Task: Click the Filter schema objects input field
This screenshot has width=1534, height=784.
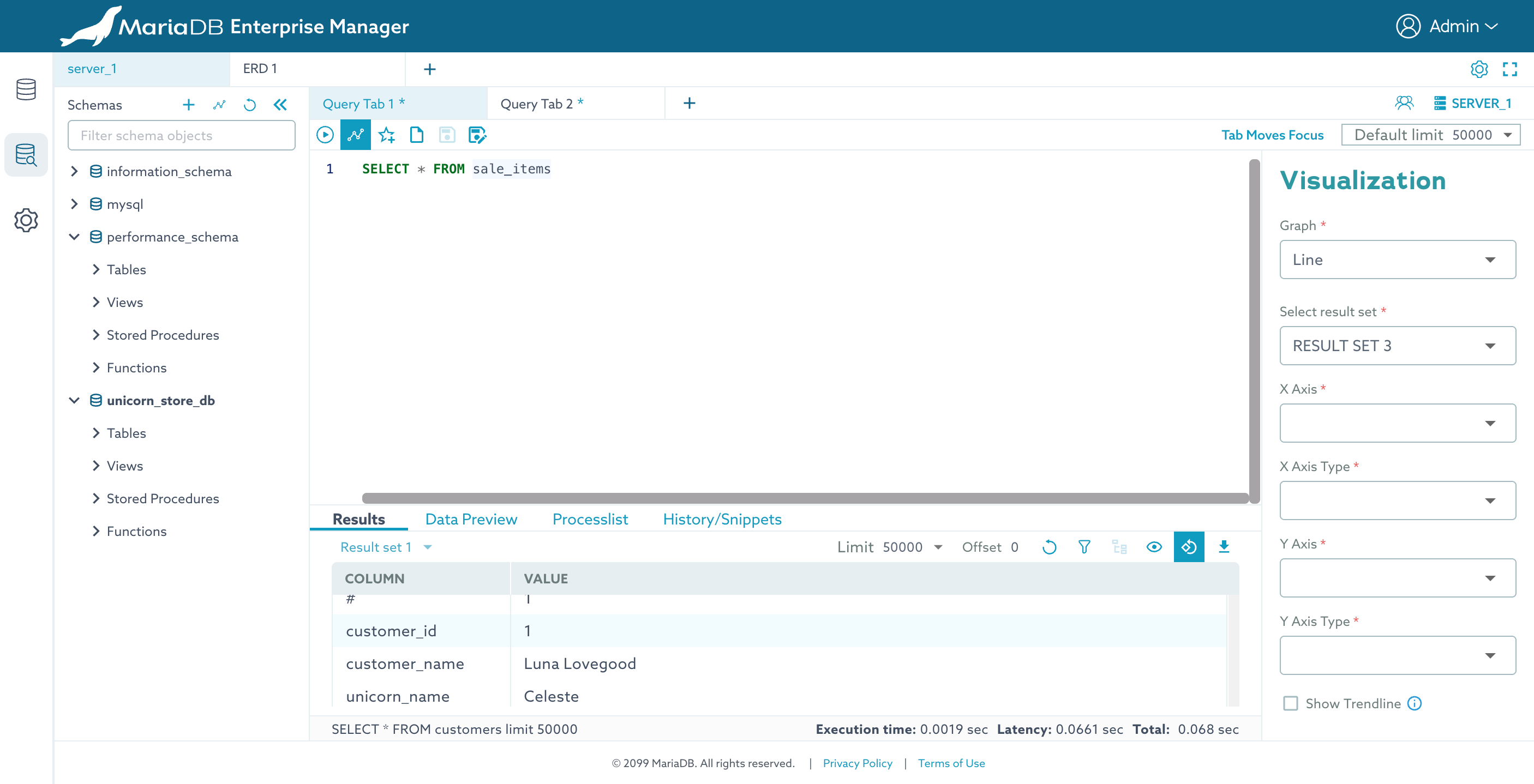Action: coord(181,136)
